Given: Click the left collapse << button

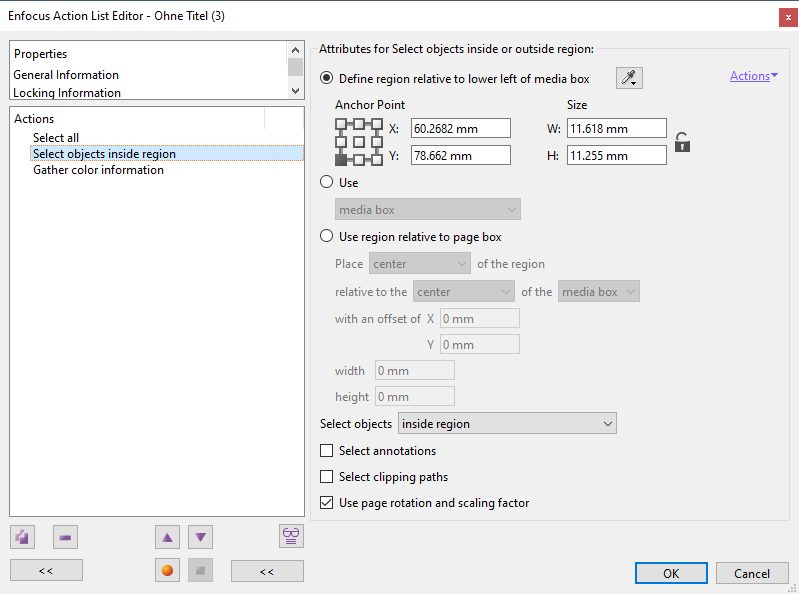Looking at the screenshot, I should tap(46, 571).
